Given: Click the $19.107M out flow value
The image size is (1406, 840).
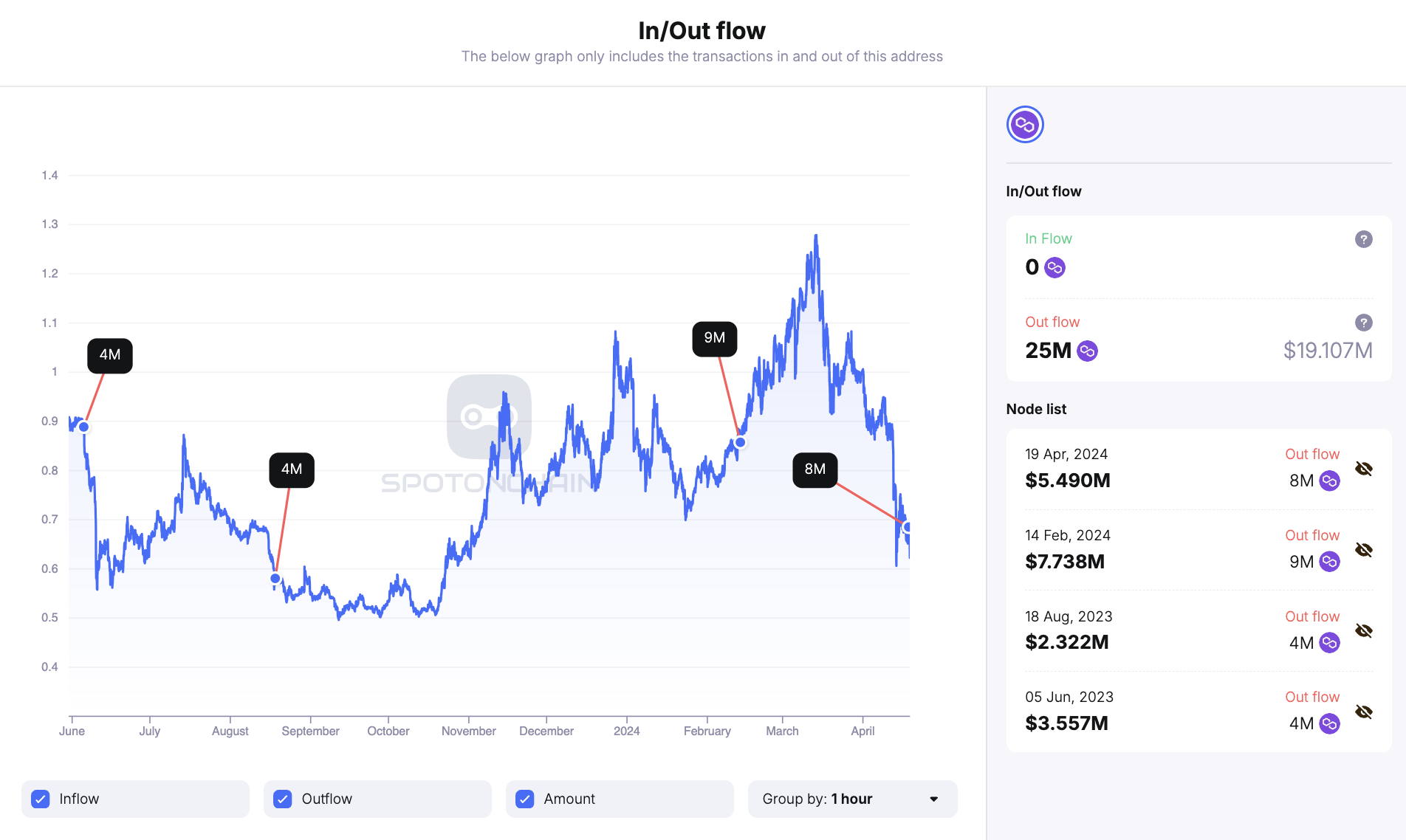Looking at the screenshot, I should click(x=1327, y=351).
